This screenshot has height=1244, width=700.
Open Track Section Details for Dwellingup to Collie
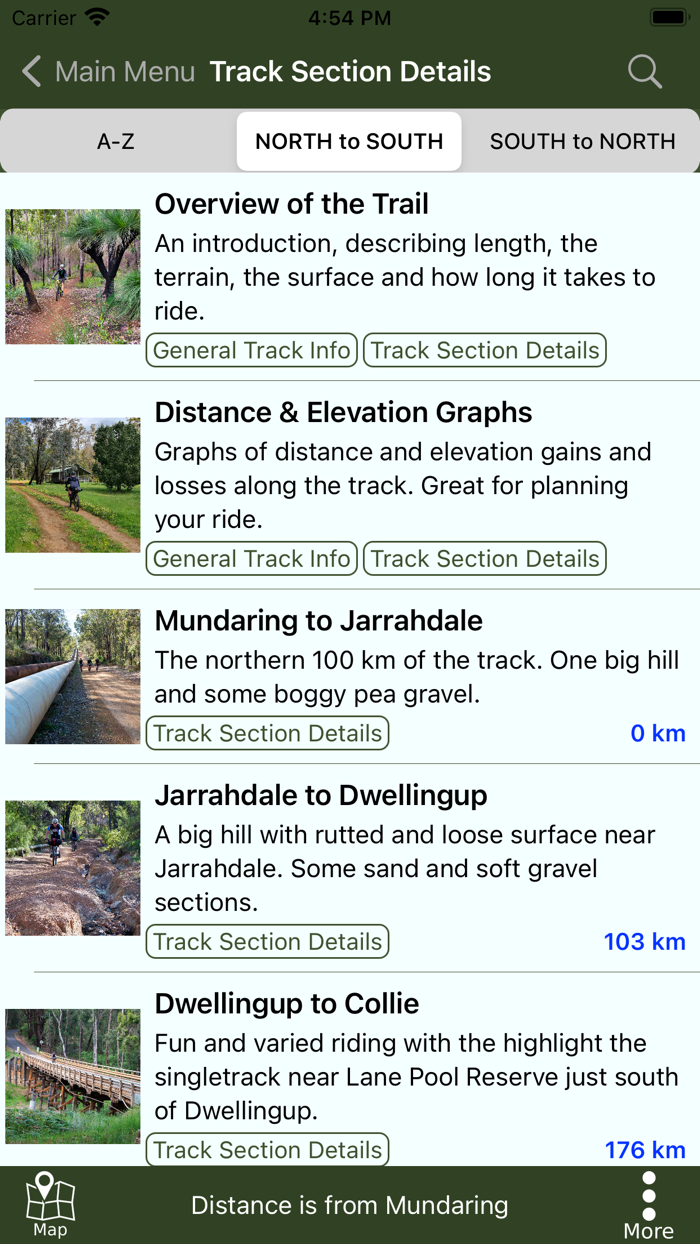pyautogui.click(x=266, y=1149)
